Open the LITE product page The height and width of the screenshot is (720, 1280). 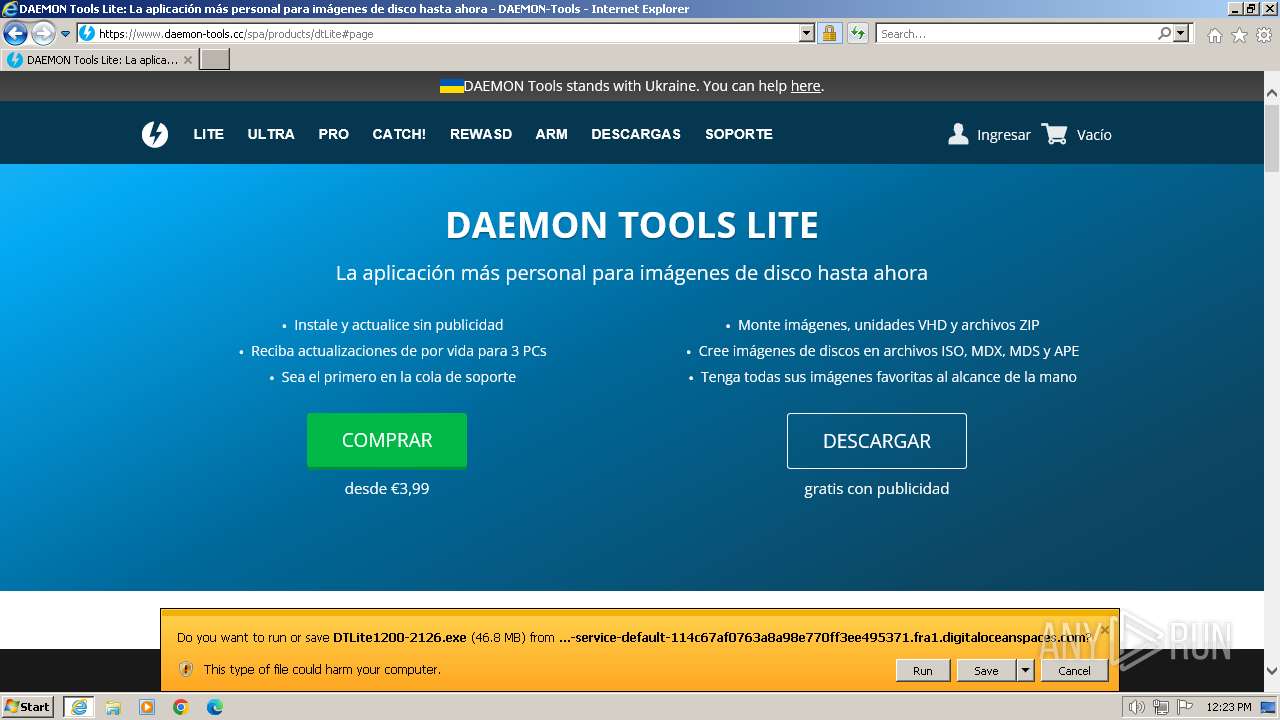coord(208,134)
